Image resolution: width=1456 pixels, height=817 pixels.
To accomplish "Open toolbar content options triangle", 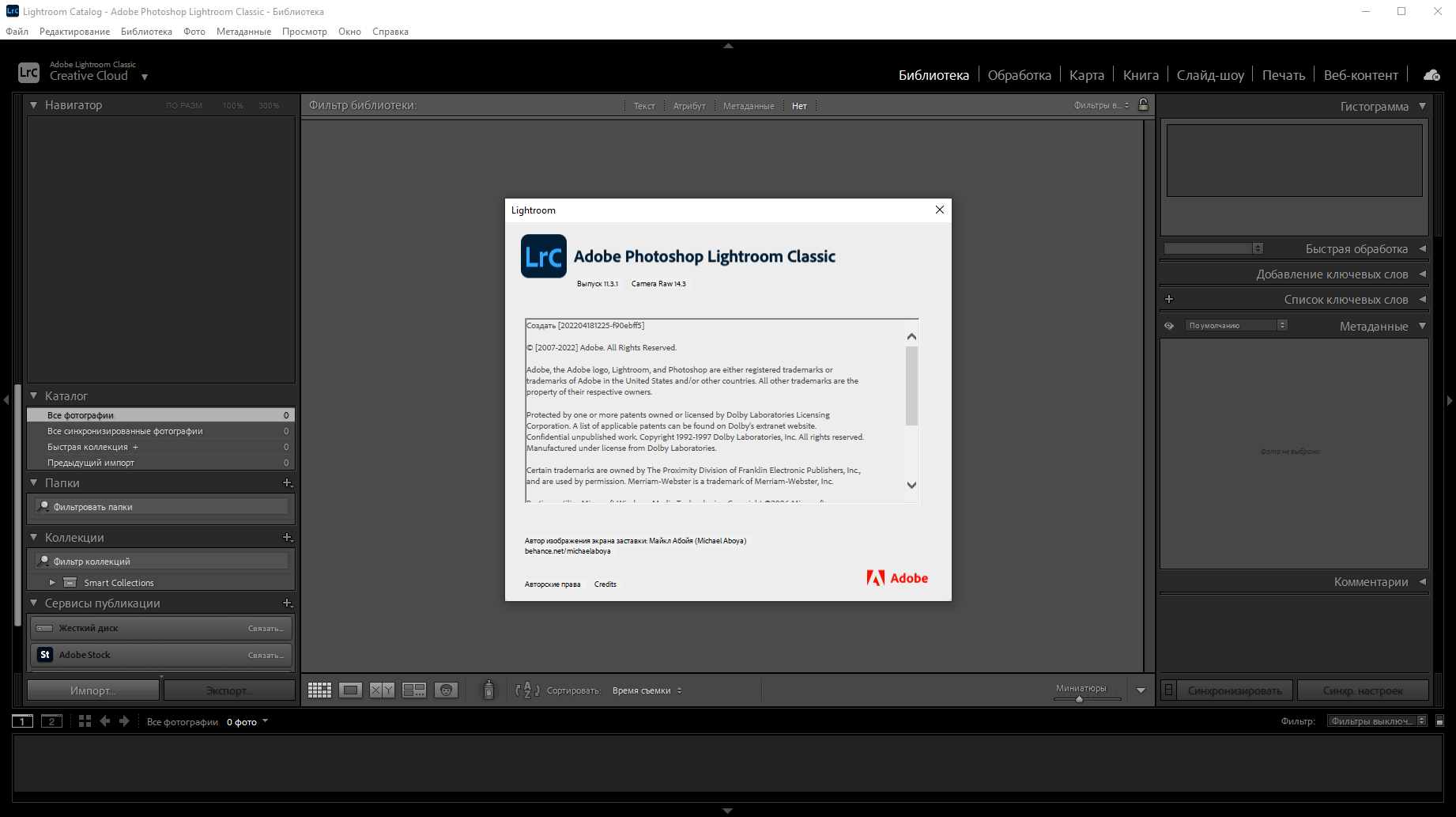I will [1141, 690].
